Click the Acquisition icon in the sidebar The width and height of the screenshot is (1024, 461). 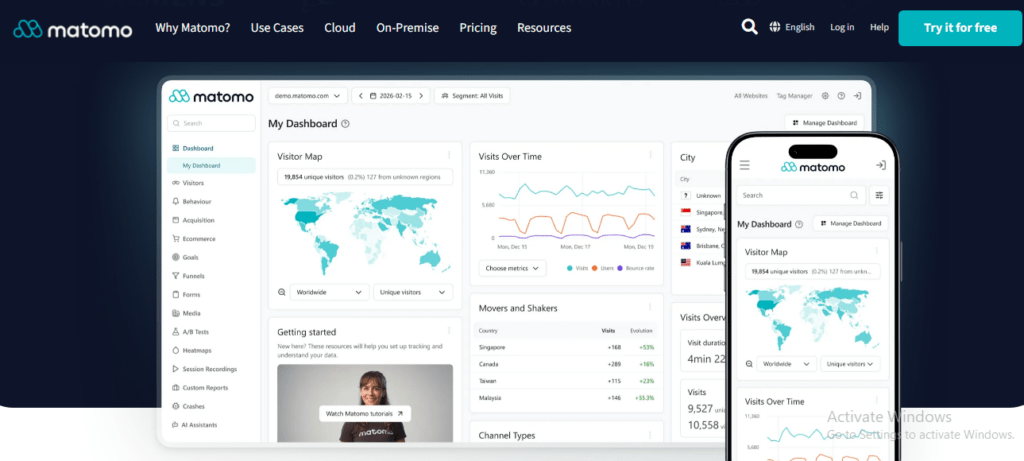(x=176, y=220)
